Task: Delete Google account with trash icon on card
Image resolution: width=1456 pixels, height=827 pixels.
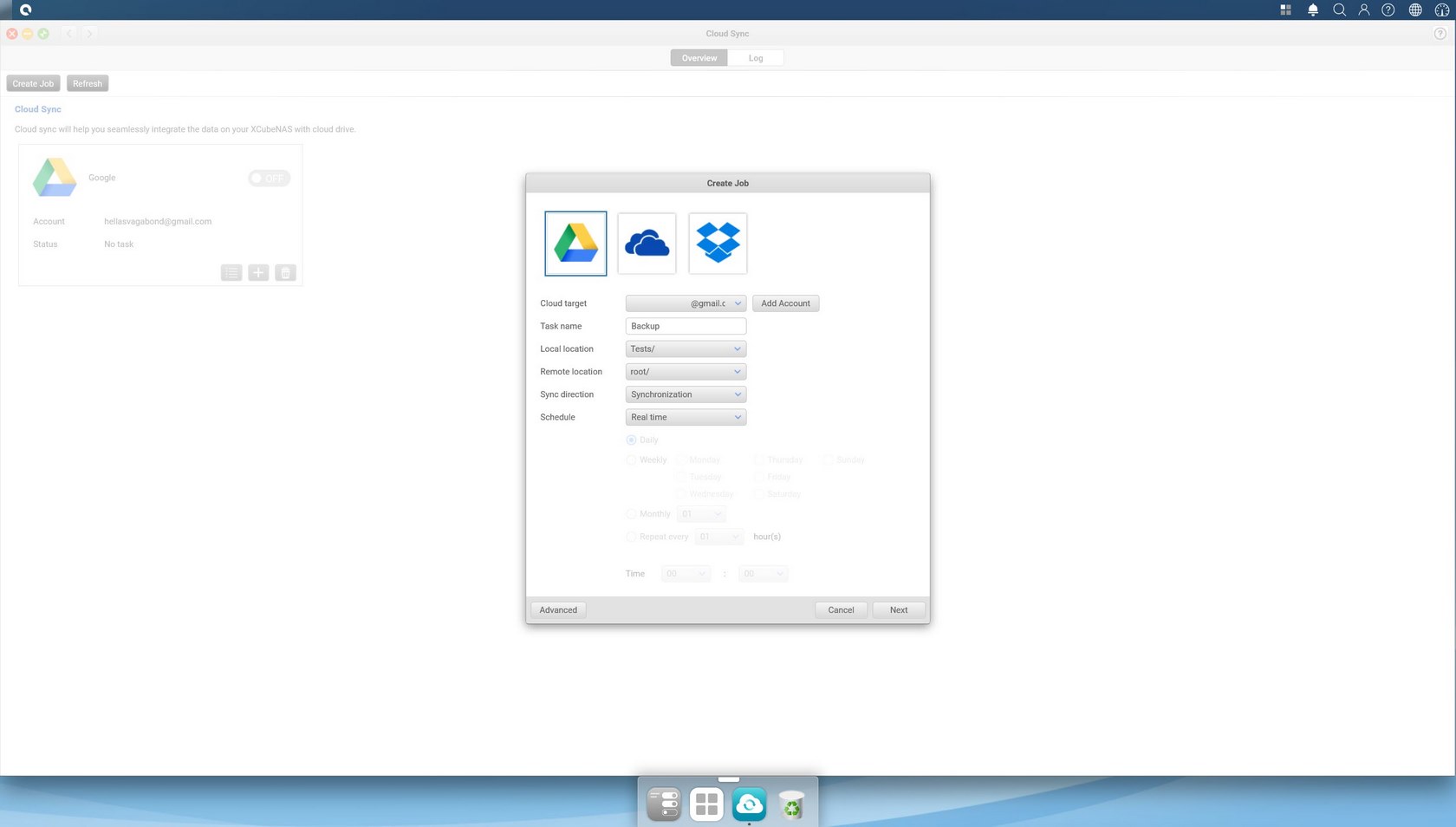Action: pyautogui.click(x=285, y=273)
